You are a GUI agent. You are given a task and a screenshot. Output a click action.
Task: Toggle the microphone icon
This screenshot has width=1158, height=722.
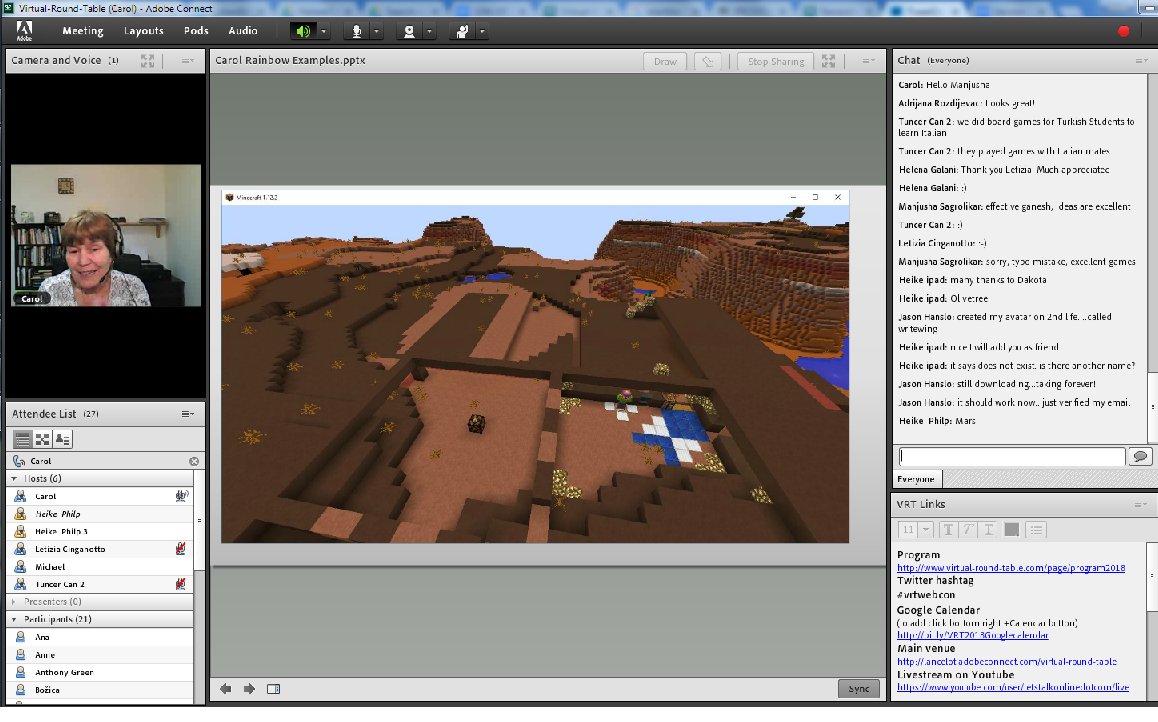pyautogui.click(x=357, y=31)
